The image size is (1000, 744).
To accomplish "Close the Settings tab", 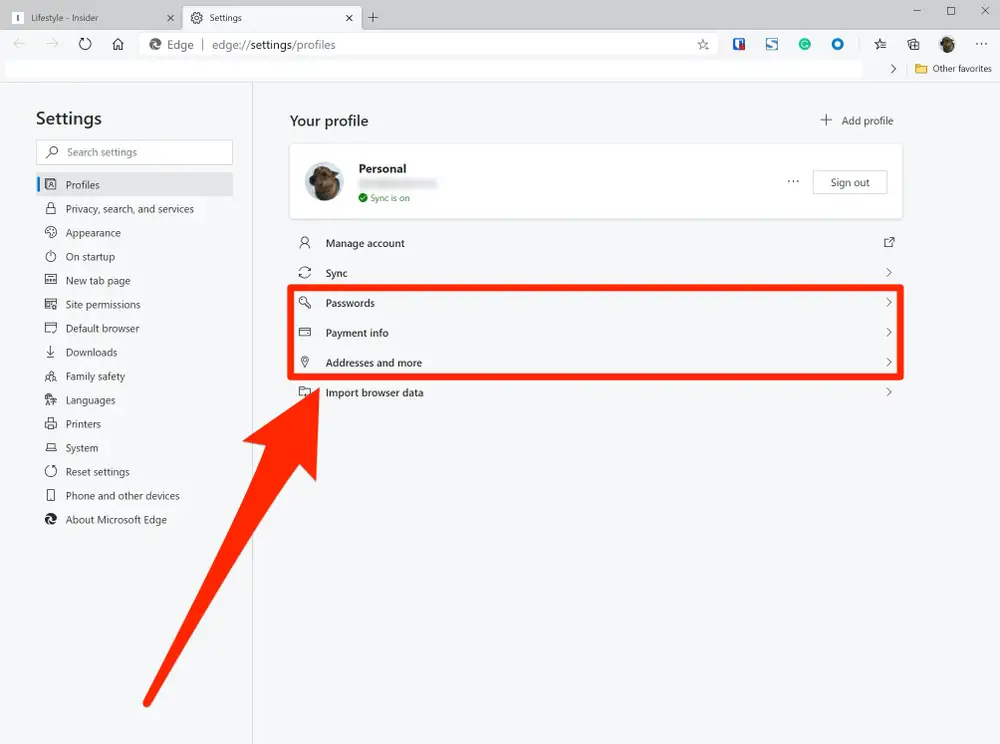I will pyautogui.click(x=349, y=18).
